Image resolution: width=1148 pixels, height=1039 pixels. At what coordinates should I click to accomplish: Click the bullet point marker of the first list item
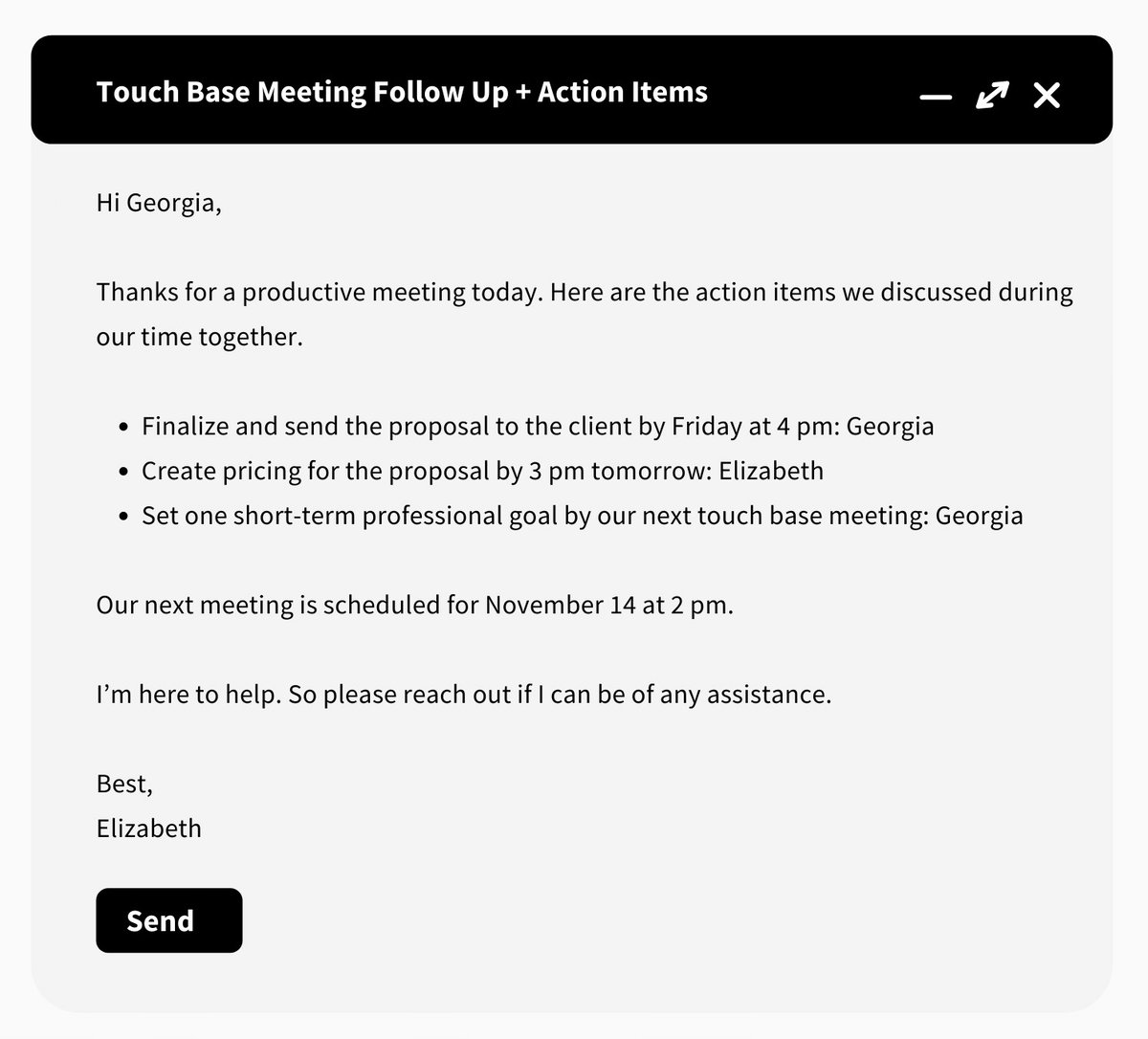coord(123,426)
